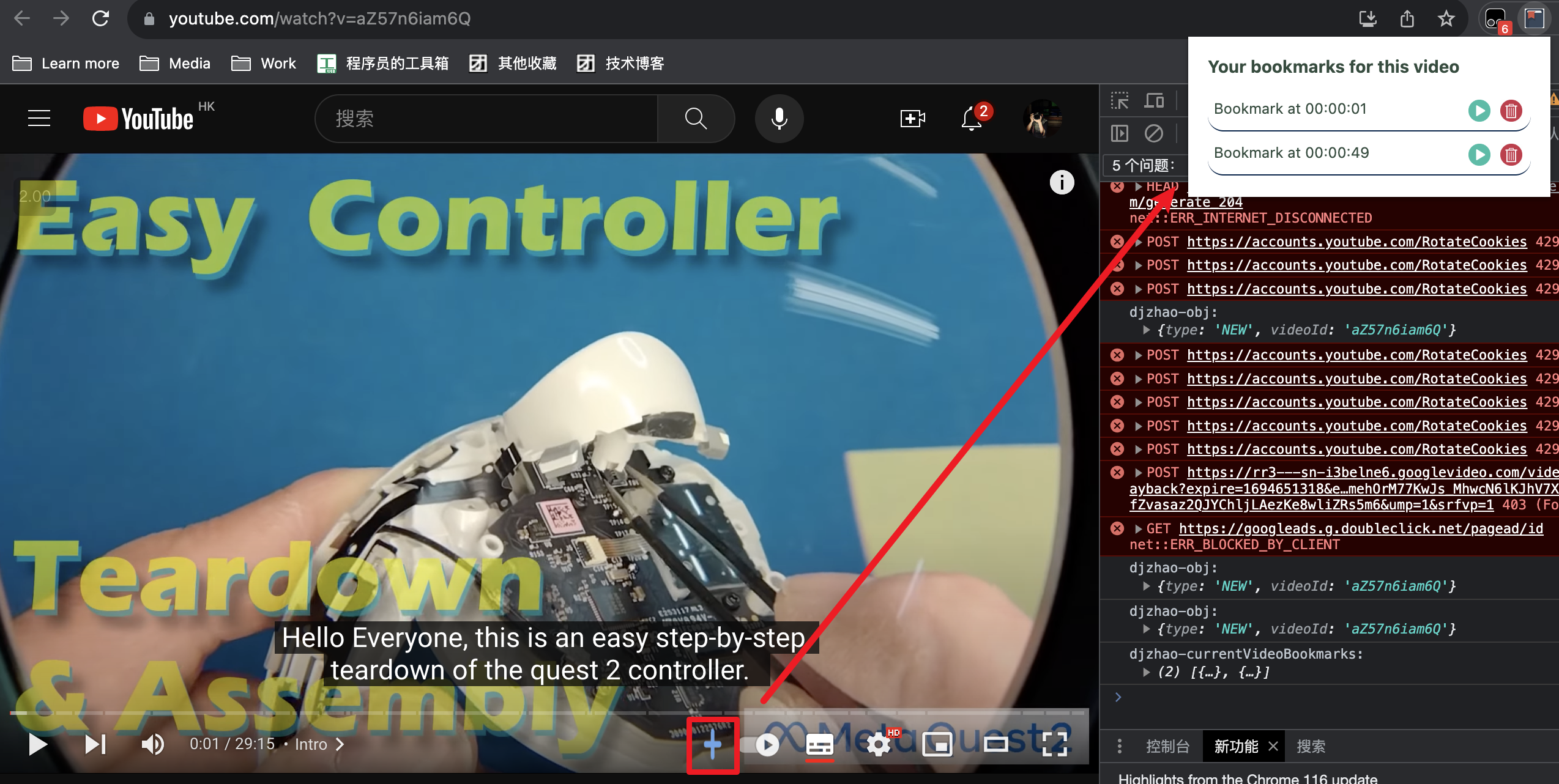The width and height of the screenshot is (1559, 784).
Task: Mute the video volume
Action: pos(152,744)
